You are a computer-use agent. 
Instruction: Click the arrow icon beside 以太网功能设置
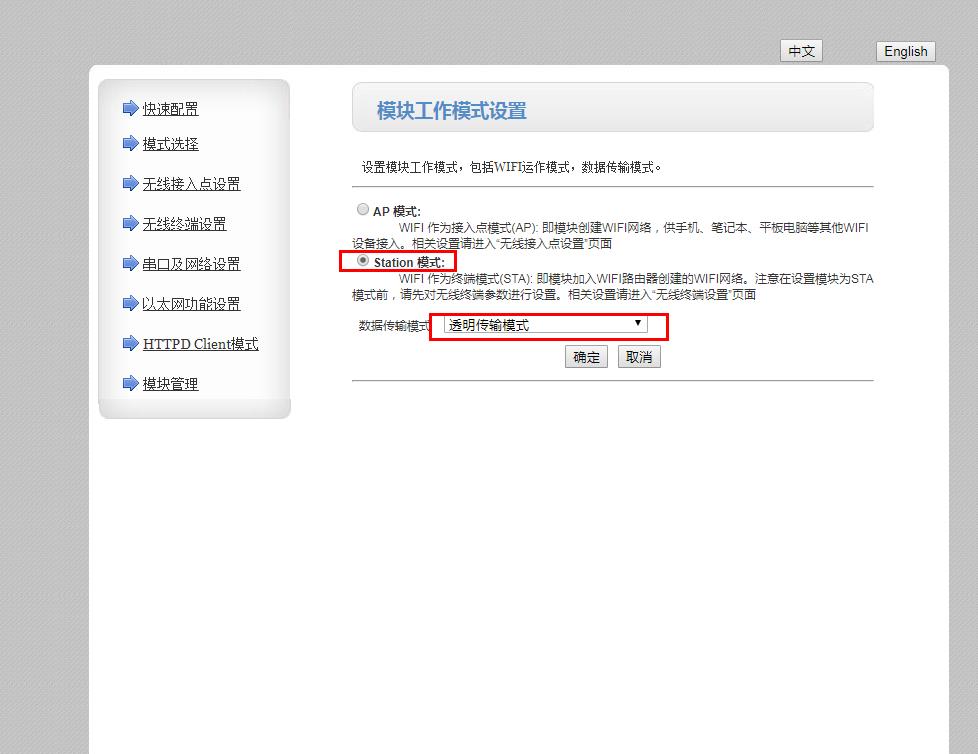pos(130,303)
